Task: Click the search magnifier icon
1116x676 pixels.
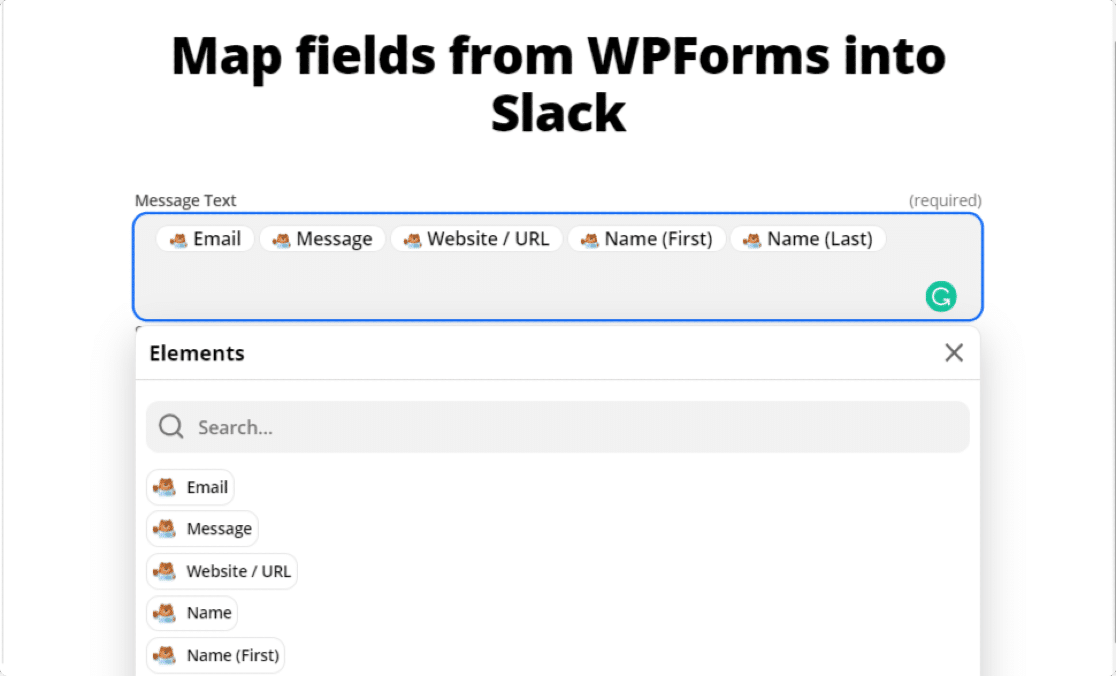Action: pos(171,427)
